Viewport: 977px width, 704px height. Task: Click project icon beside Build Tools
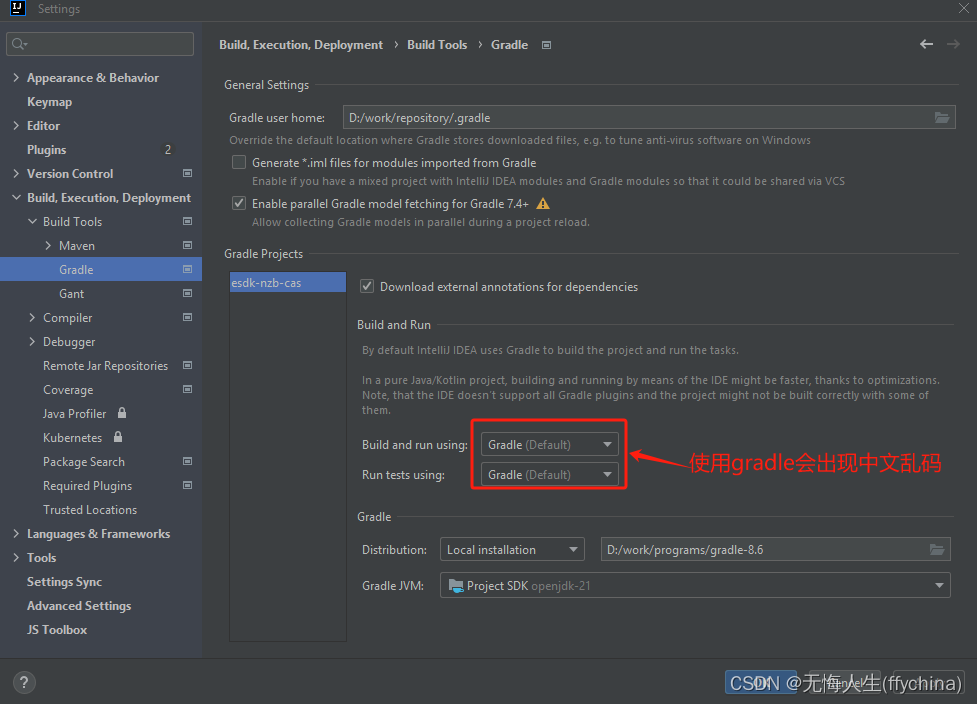point(187,221)
